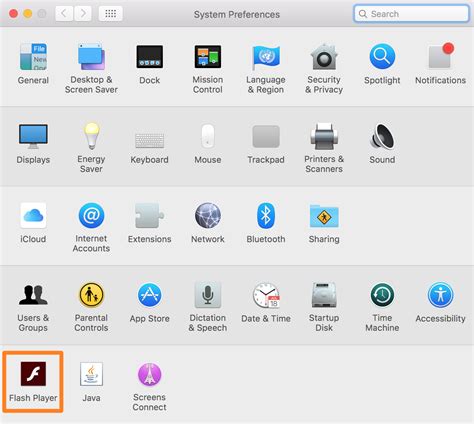This screenshot has width=474, height=424.
Task: Focus the Search field
Action: tap(411, 14)
